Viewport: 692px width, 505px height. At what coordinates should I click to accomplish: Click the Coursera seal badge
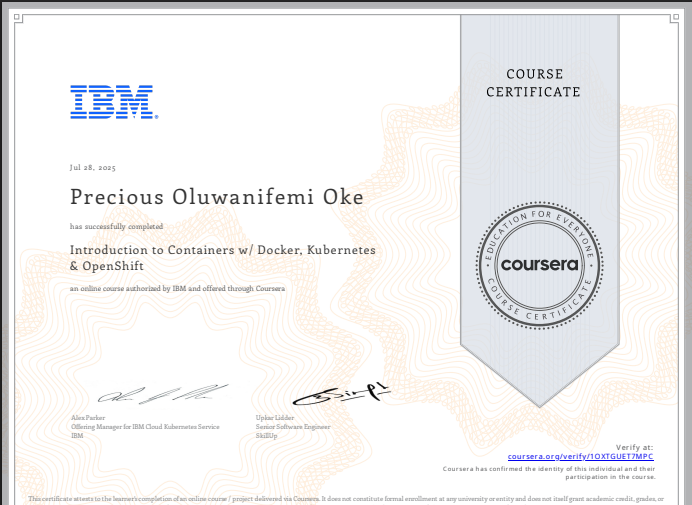(539, 265)
